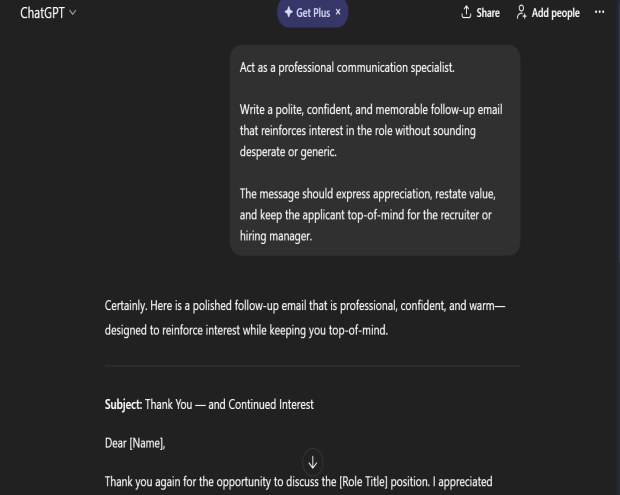Dismiss the Get Plus banner with X
The image size is (620, 495).
click(338, 12)
